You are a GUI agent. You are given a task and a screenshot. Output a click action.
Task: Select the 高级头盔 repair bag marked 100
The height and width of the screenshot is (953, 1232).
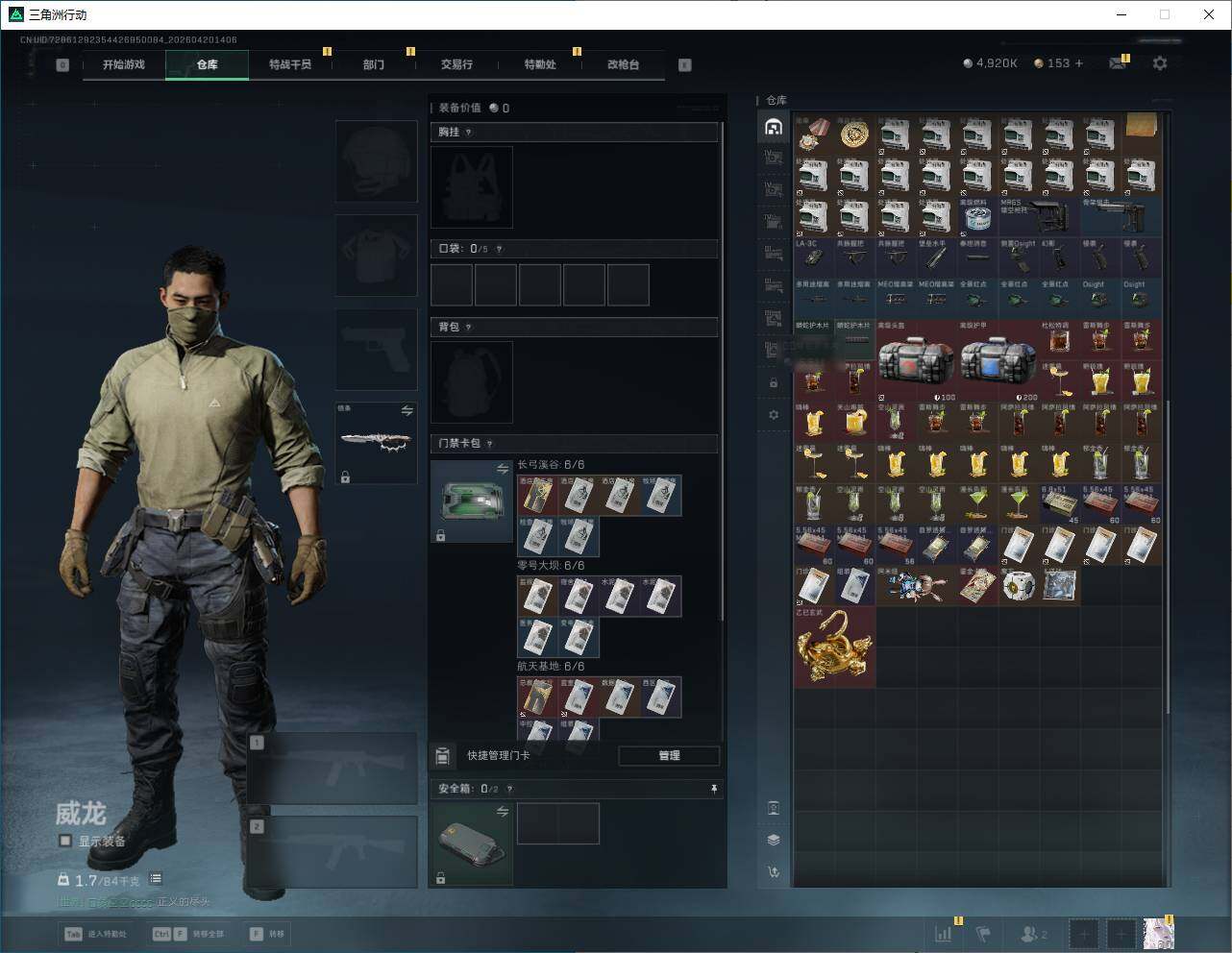pos(917,361)
